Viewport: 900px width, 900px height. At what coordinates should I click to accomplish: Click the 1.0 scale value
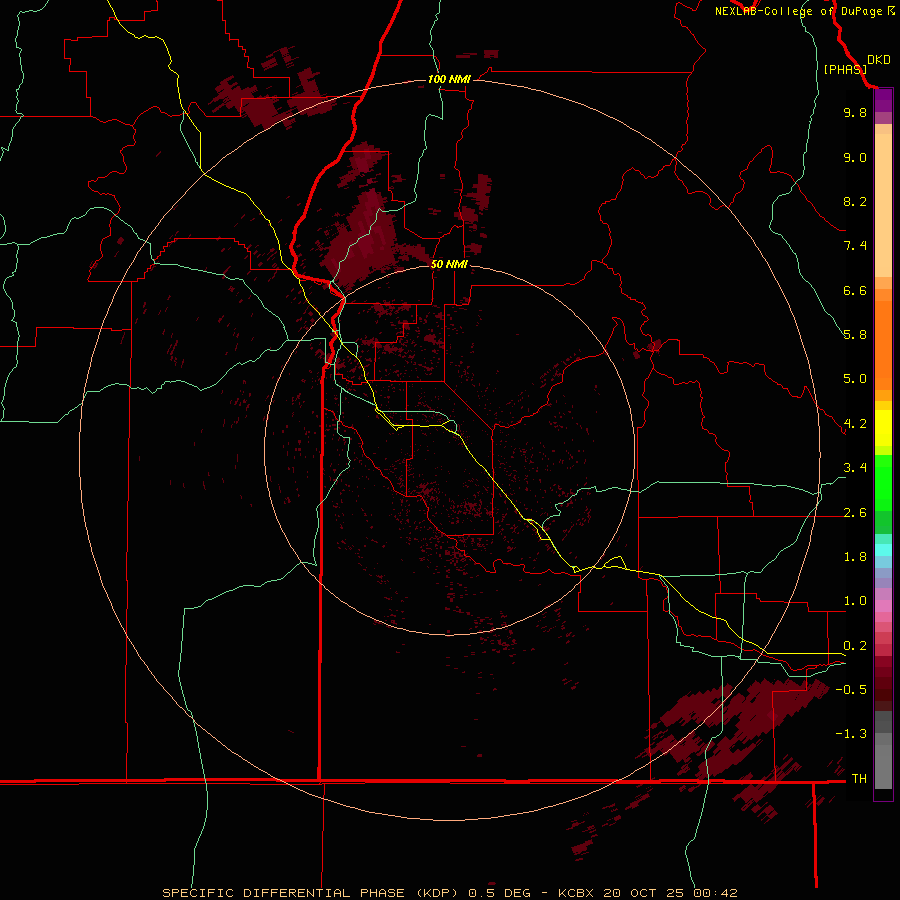pyautogui.click(x=855, y=601)
